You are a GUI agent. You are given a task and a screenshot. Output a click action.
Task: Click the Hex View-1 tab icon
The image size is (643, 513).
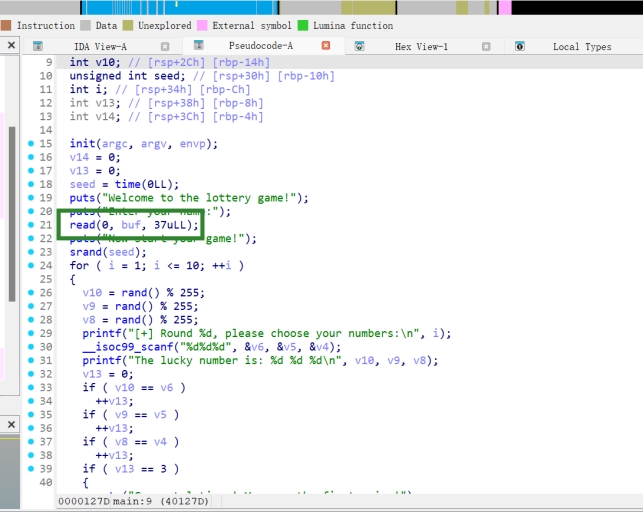coord(360,46)
